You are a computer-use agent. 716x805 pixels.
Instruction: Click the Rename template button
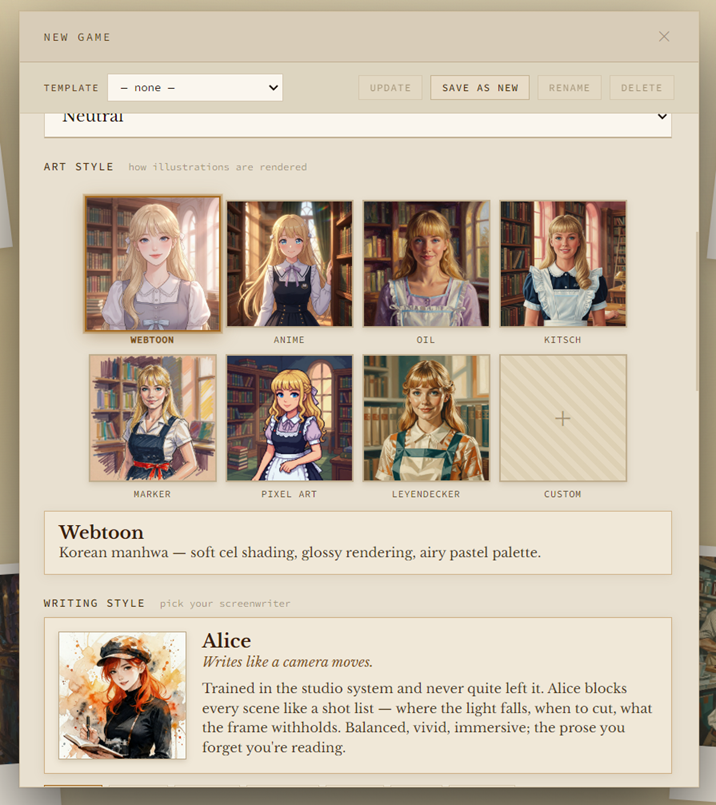[x=569, y=88]
